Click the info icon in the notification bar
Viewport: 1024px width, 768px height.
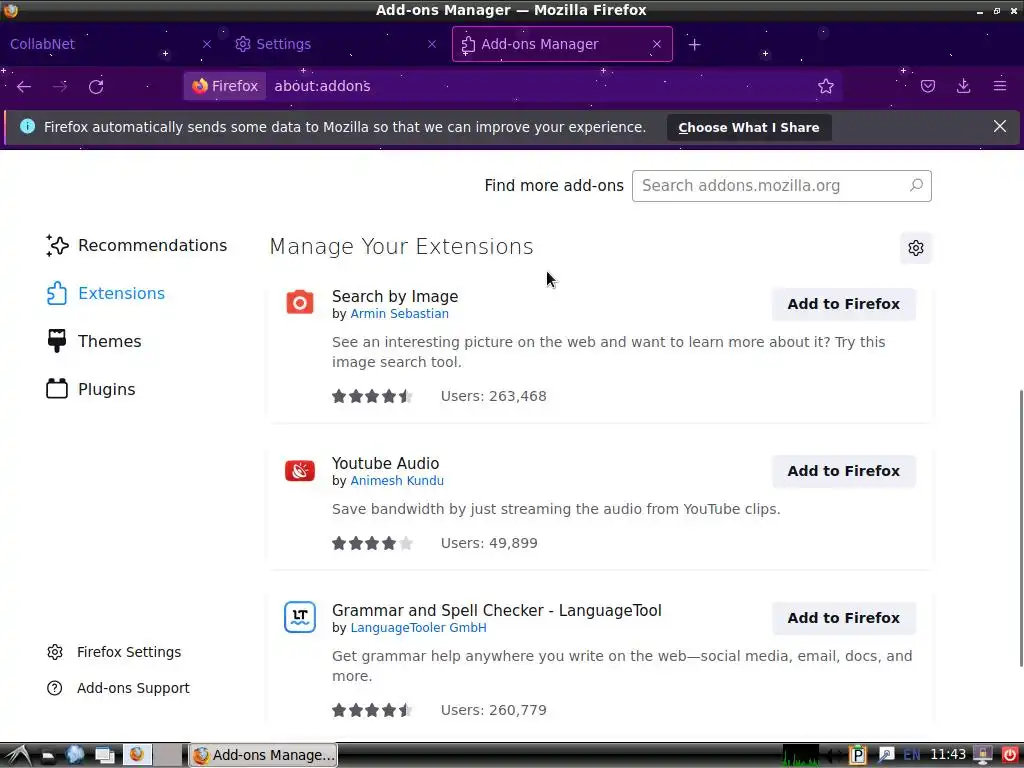pyautogui.click(x=27, y=126)
